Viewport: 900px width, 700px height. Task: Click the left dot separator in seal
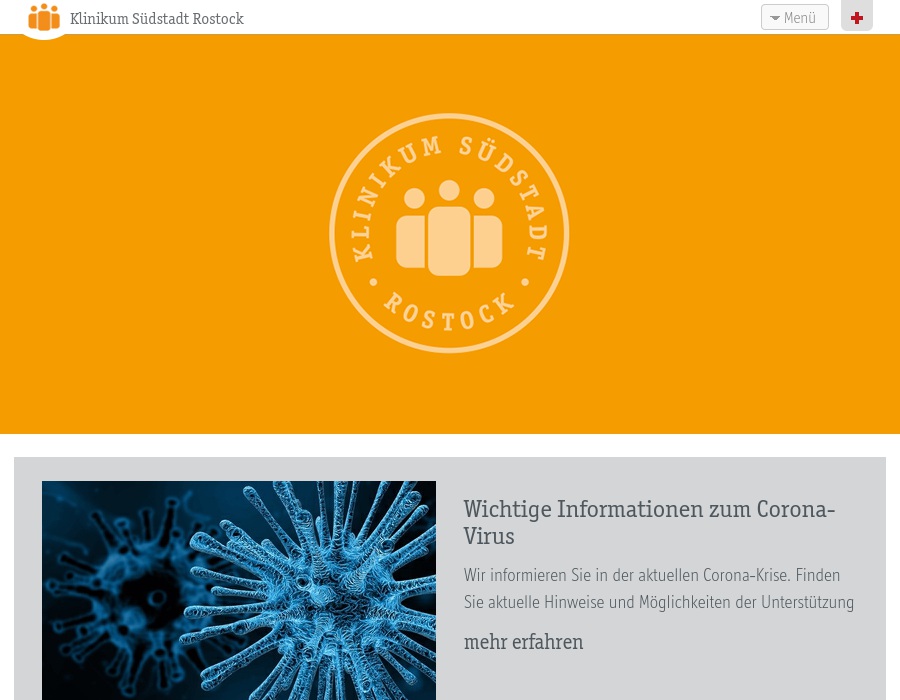click(373, 282)
